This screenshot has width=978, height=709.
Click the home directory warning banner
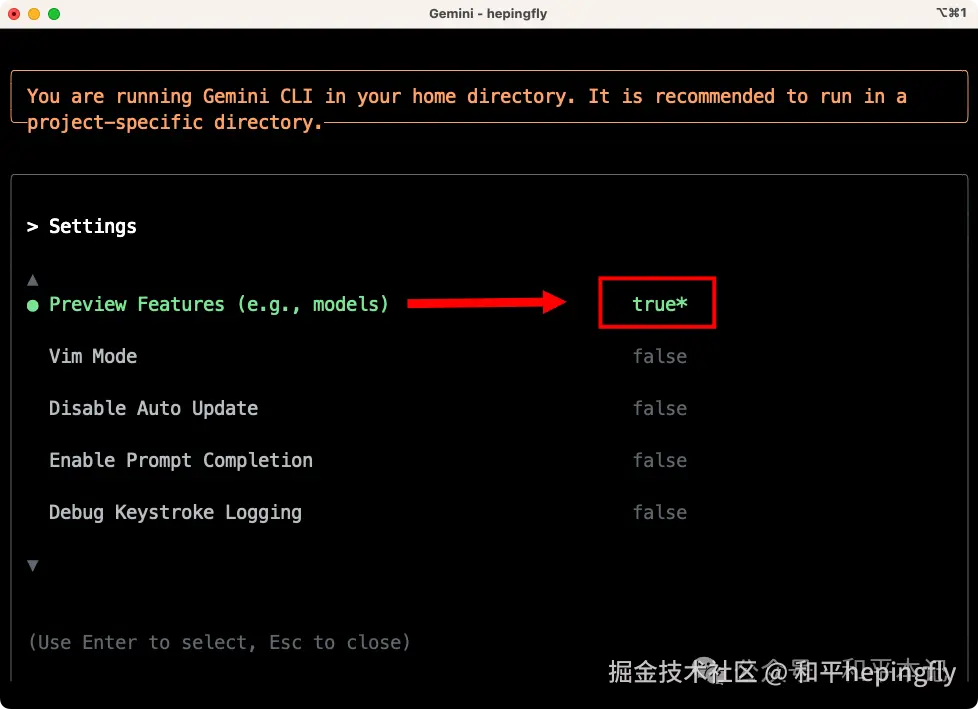coord(489,97)
